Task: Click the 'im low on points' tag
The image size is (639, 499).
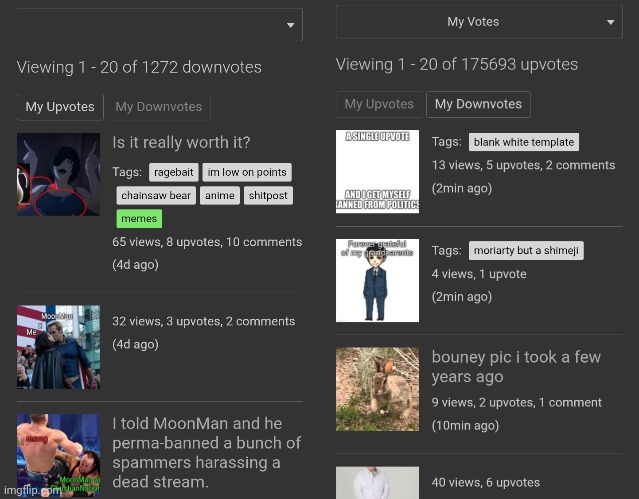Action: click(247, 172)
